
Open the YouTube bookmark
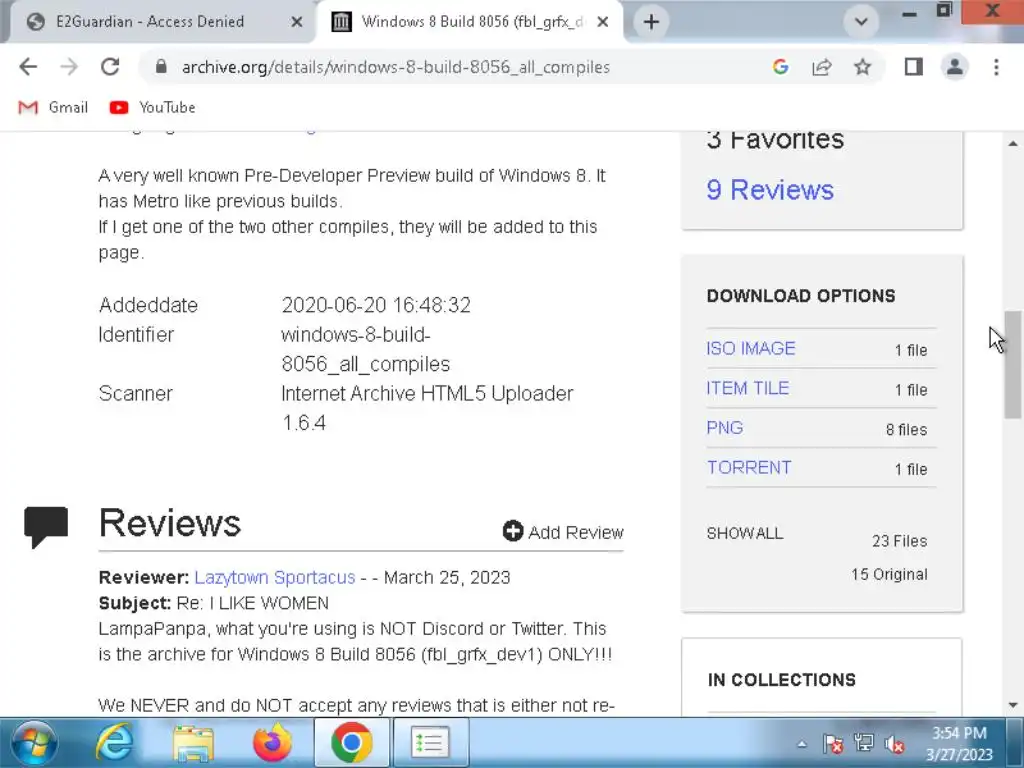(x=152, y=107)
